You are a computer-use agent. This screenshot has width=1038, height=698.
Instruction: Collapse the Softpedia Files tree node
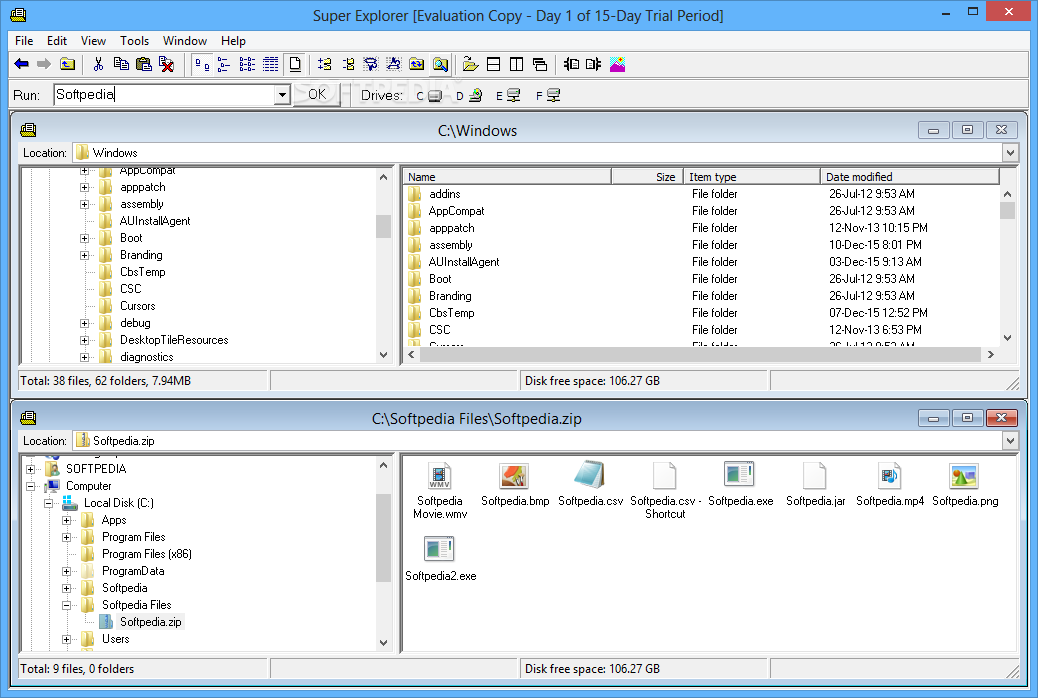coord(66,605)
